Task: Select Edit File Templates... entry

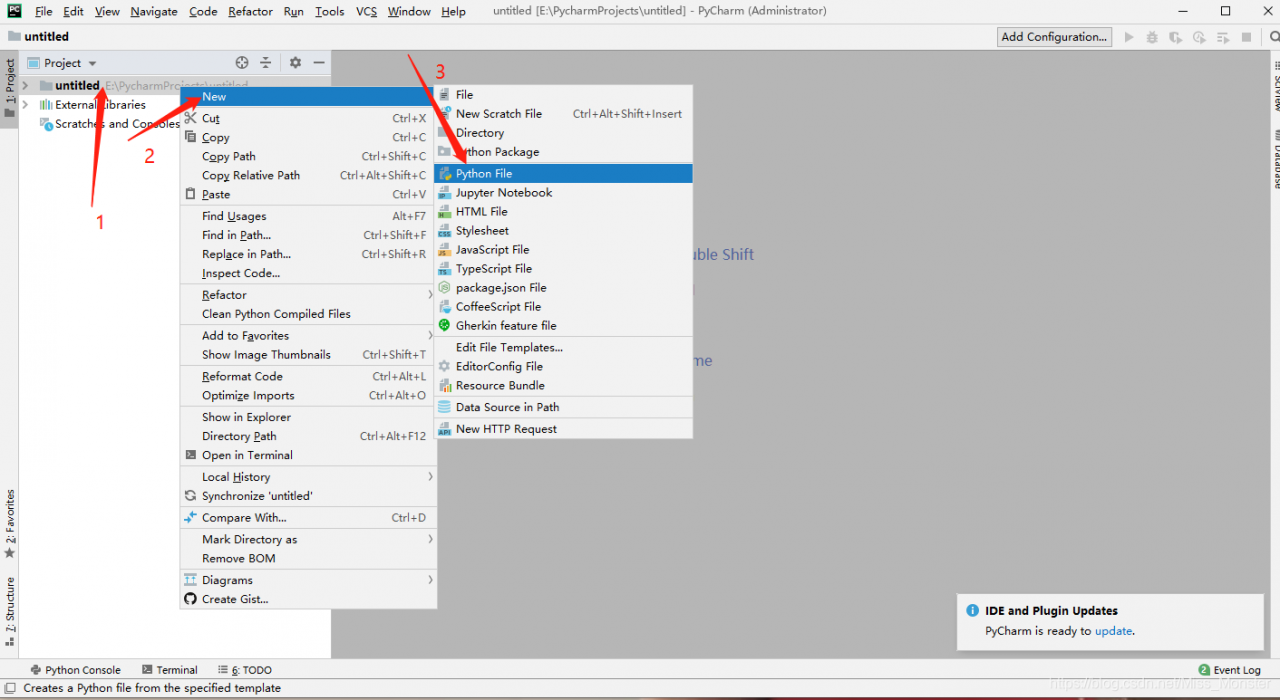Action: click(564, 348)
